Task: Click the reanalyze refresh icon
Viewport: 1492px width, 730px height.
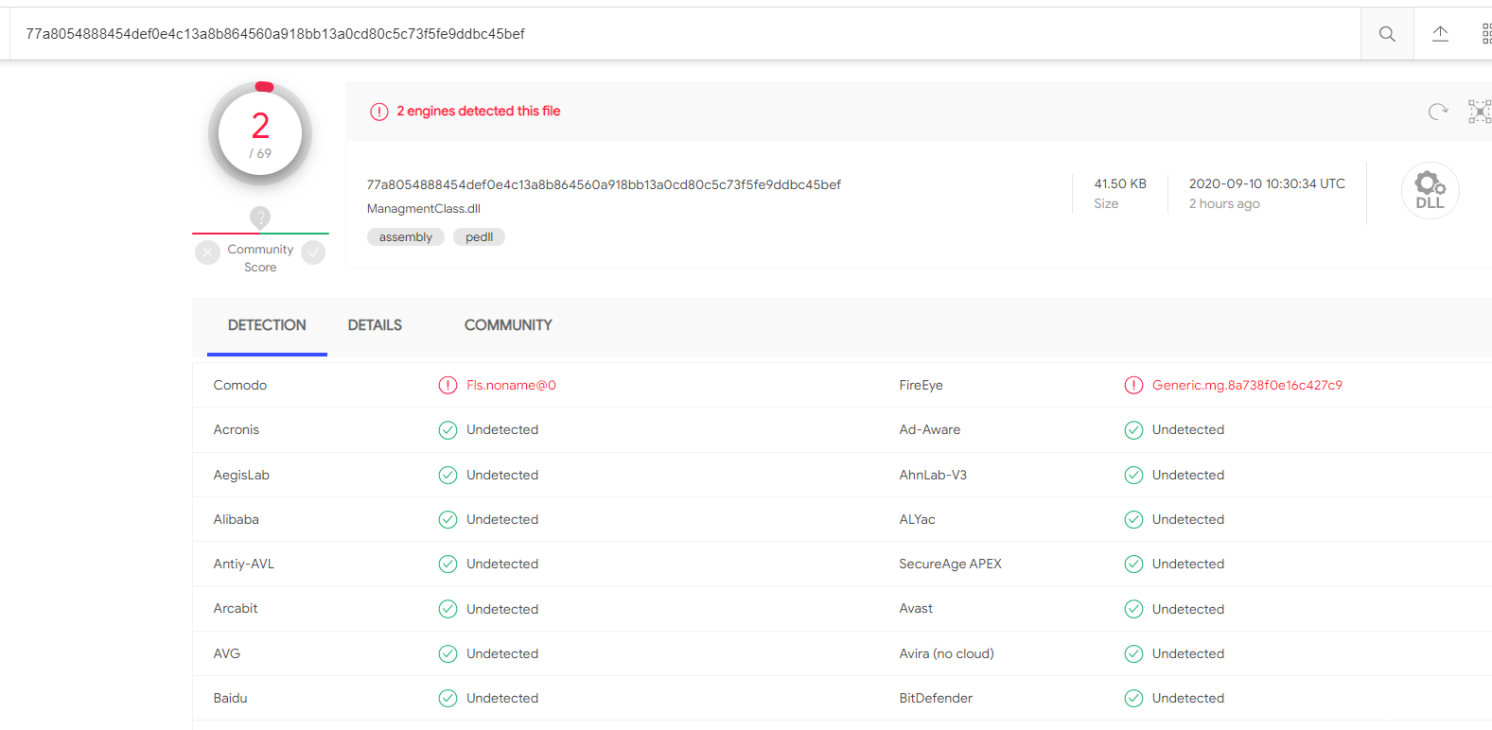Action: pos(1438,111)
